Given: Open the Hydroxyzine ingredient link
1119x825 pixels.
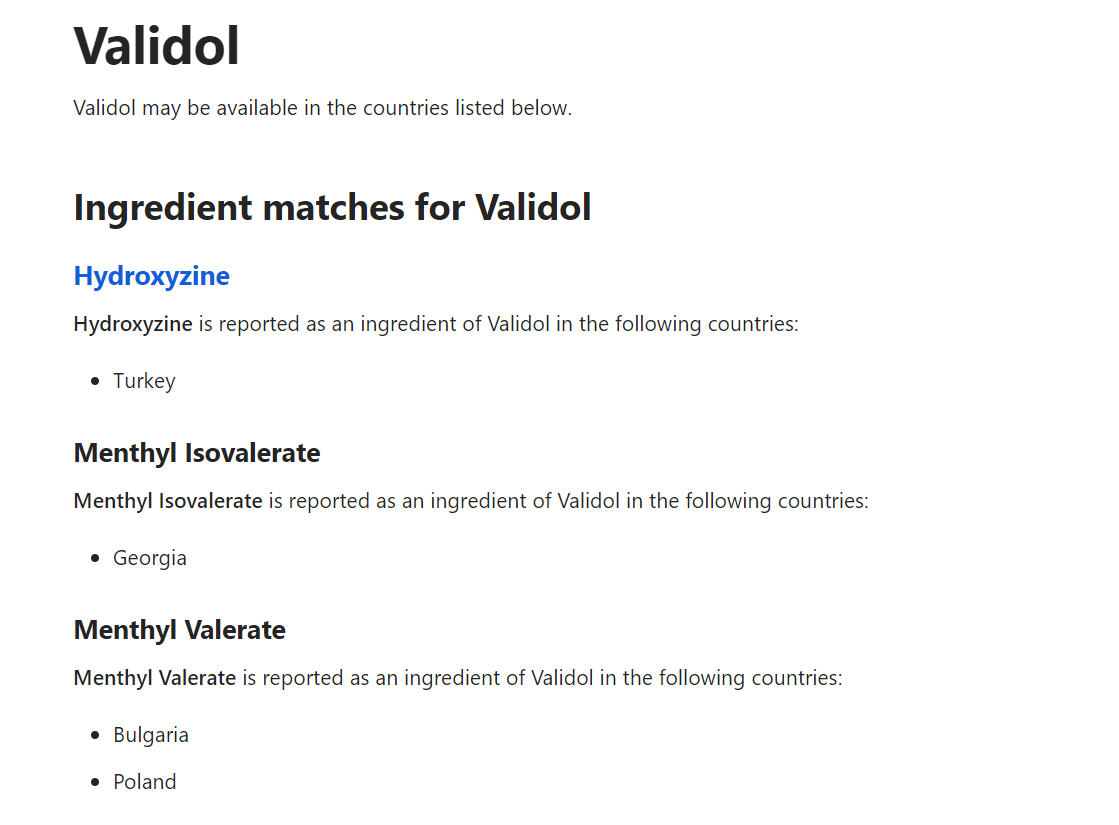Looking at the screenshot, I should (x=151, y=276).
